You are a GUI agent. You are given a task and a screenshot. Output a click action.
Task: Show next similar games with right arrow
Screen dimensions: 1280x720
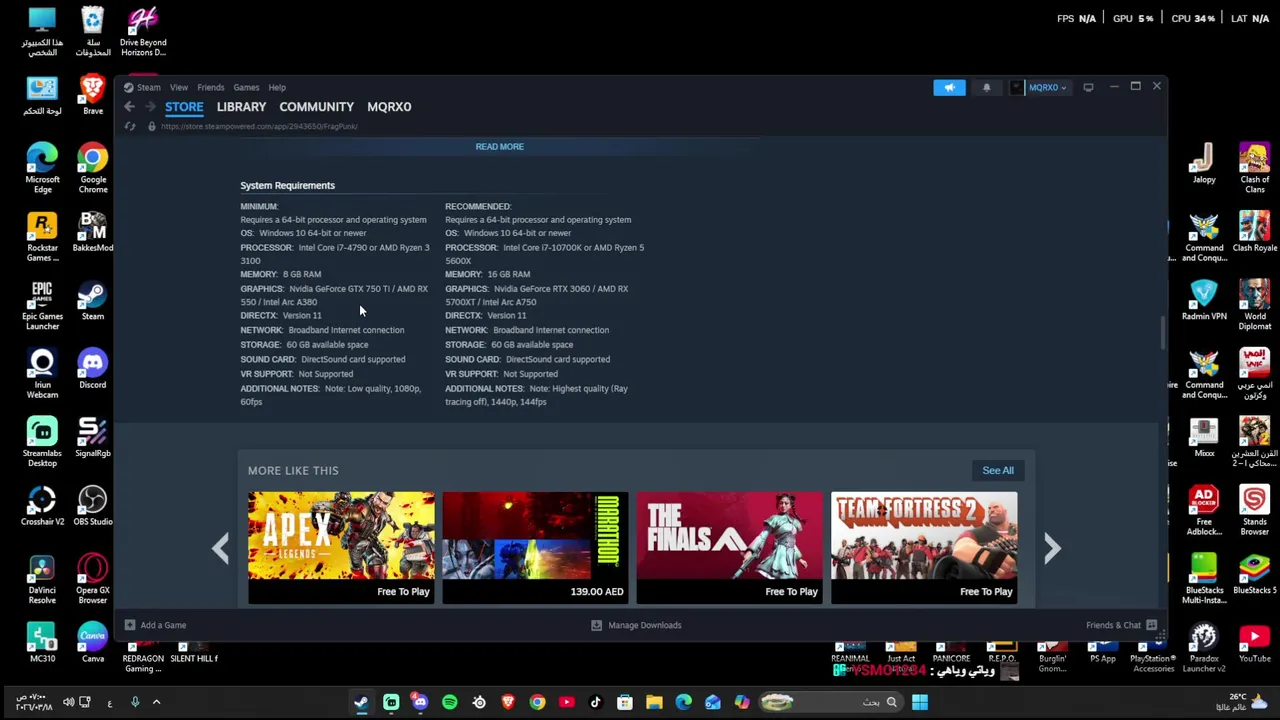1052,547
